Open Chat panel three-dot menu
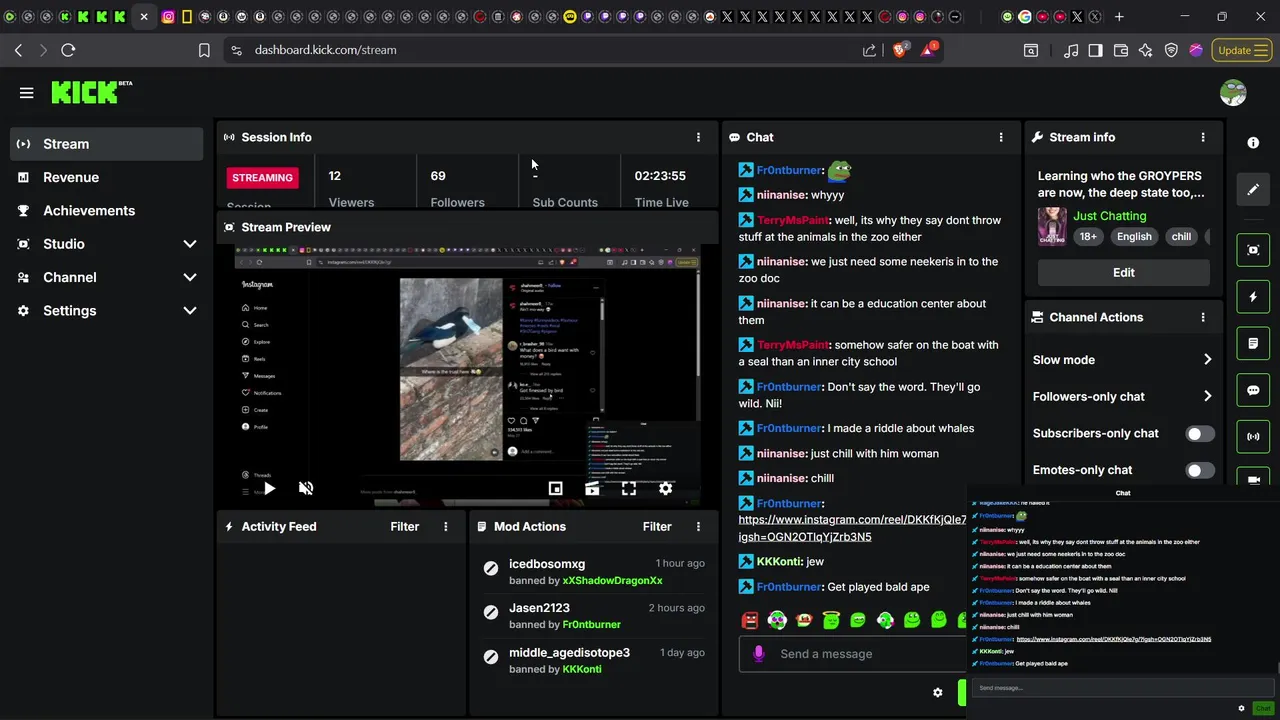The image size is (1280, 720). [1001, 137]
